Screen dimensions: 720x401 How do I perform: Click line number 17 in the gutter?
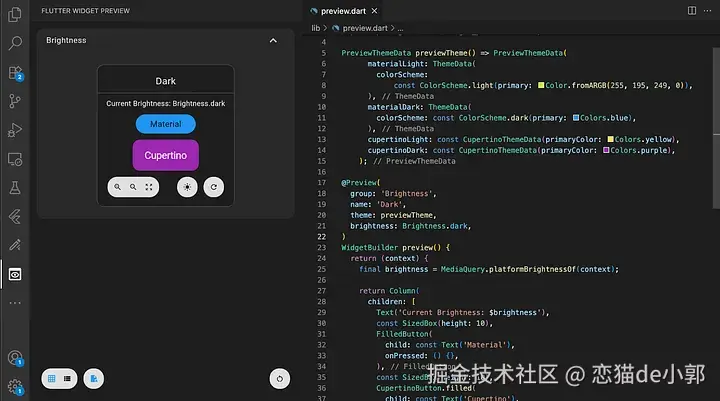click(x=321, y=182)
